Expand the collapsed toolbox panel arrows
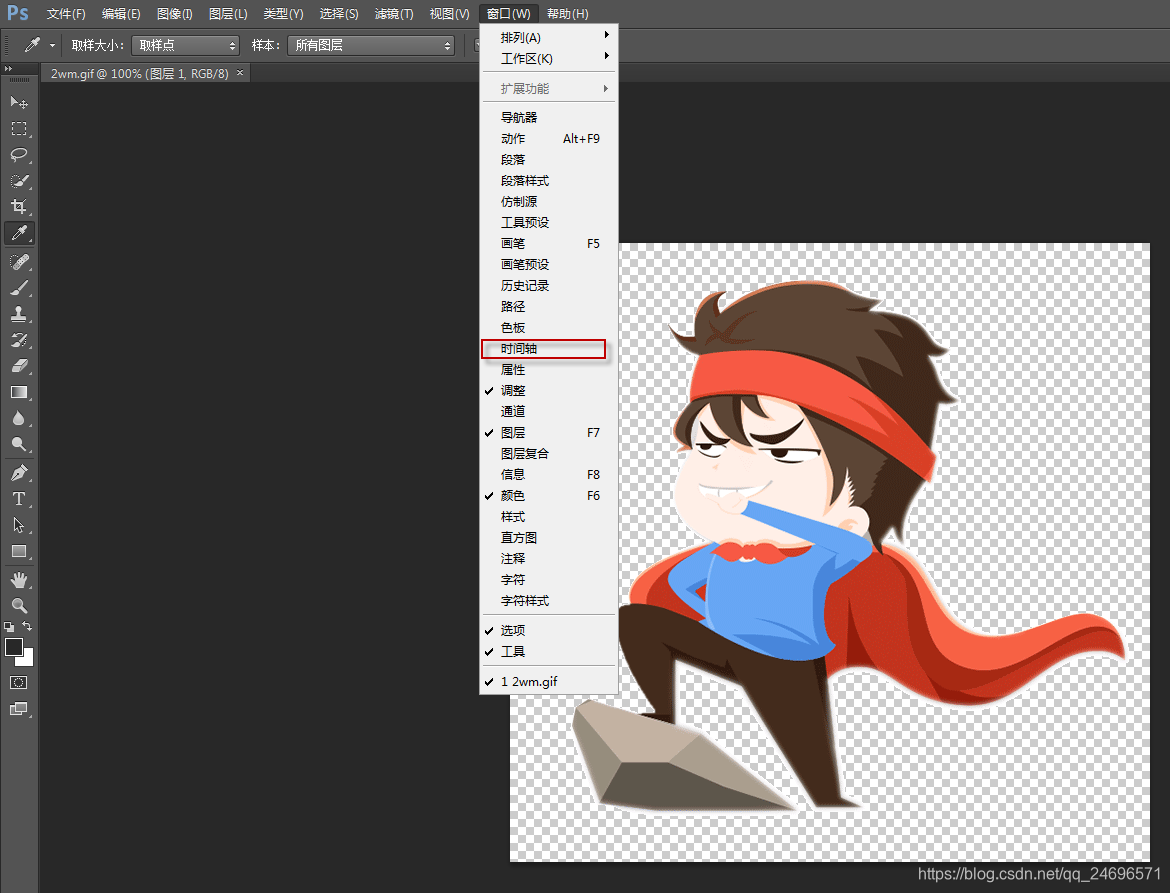Screen dimensions: 1170x893 pos(8,69)
